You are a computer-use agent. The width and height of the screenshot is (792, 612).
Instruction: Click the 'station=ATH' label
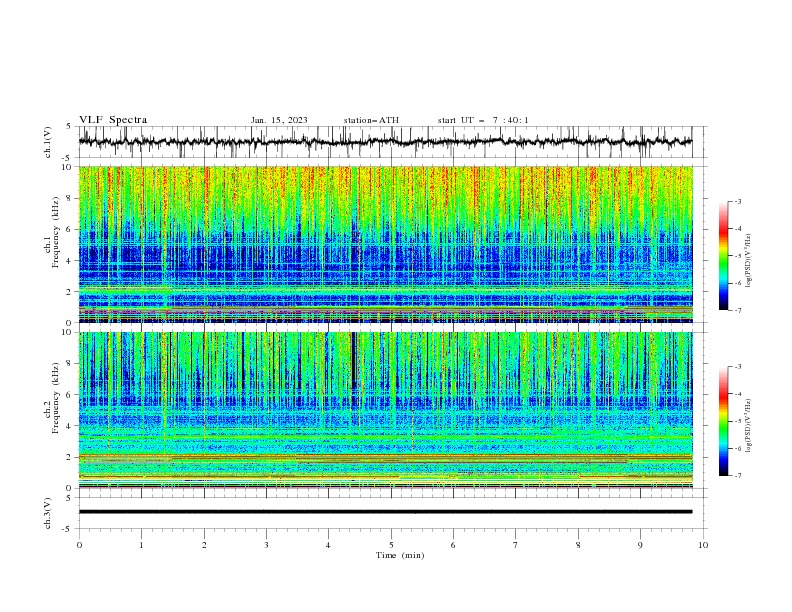[x=371, y=120]
